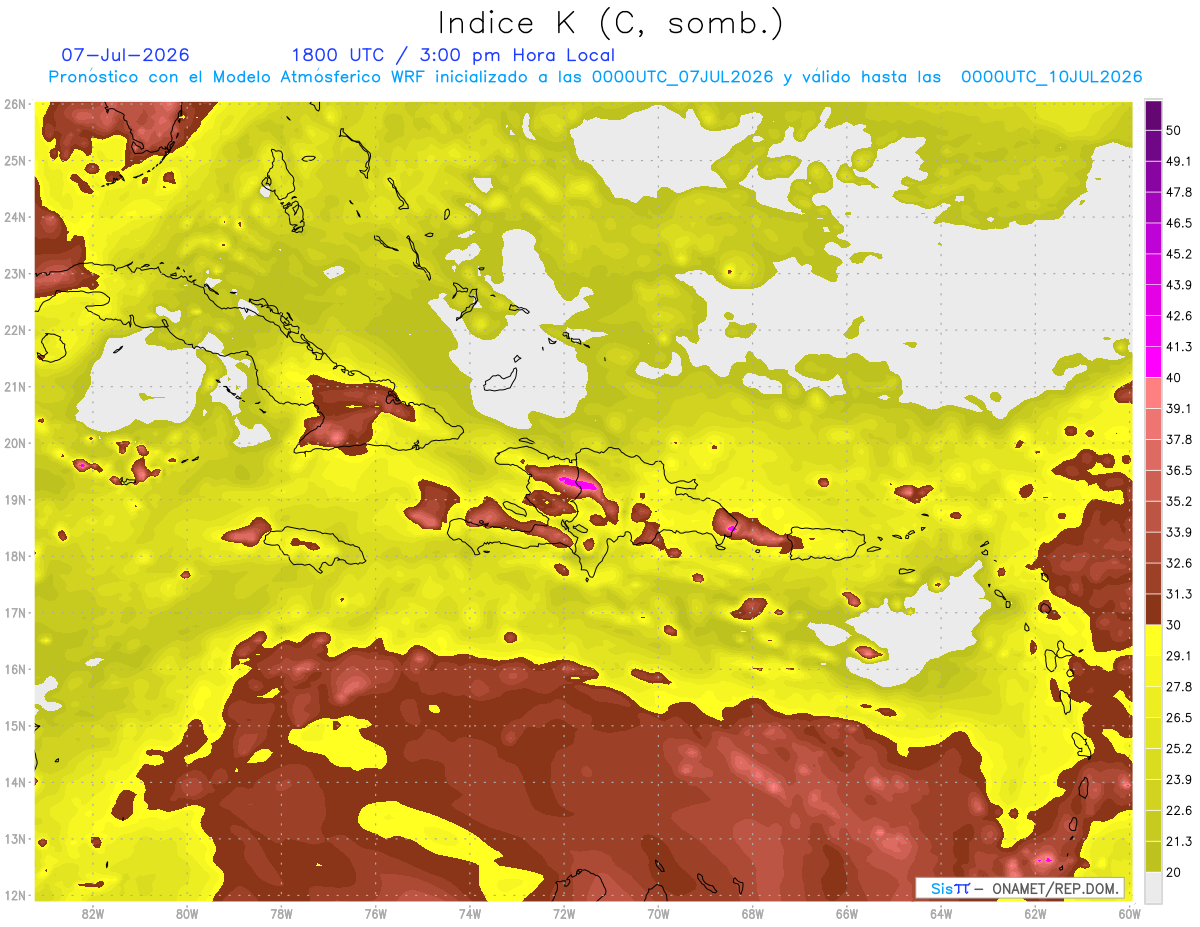
Task: Click the '1800 UTC / 3:00 pm Hora Local' time
Action: (453, 55)
